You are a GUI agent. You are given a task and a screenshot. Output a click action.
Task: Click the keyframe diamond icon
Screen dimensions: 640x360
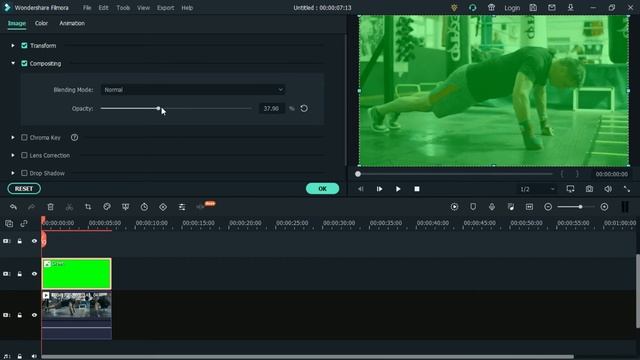tap(163, 207)
